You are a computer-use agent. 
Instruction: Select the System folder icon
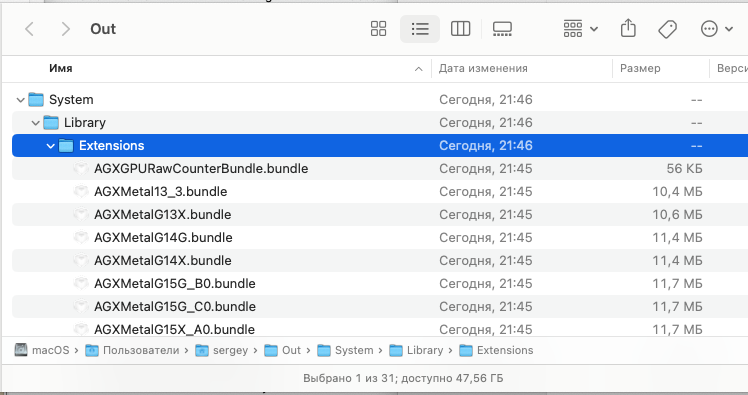click(x=36, y=99)
